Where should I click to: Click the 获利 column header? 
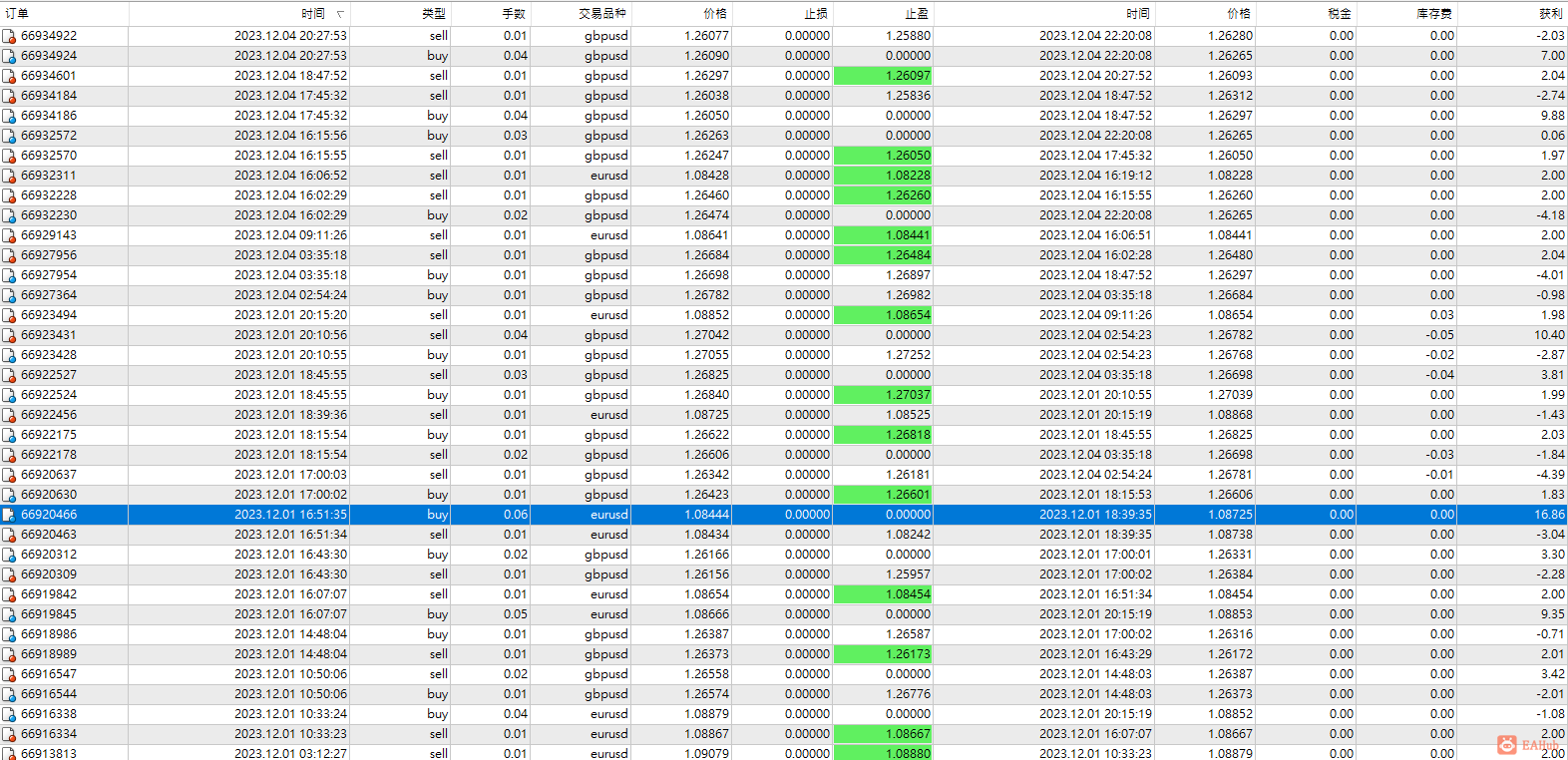tap(1551, 14)
